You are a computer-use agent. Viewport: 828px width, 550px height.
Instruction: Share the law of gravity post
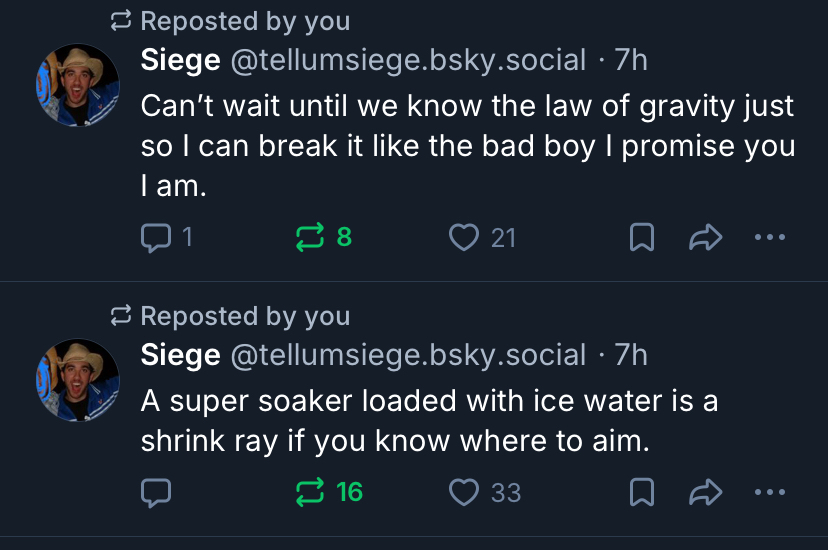(706, 237)
